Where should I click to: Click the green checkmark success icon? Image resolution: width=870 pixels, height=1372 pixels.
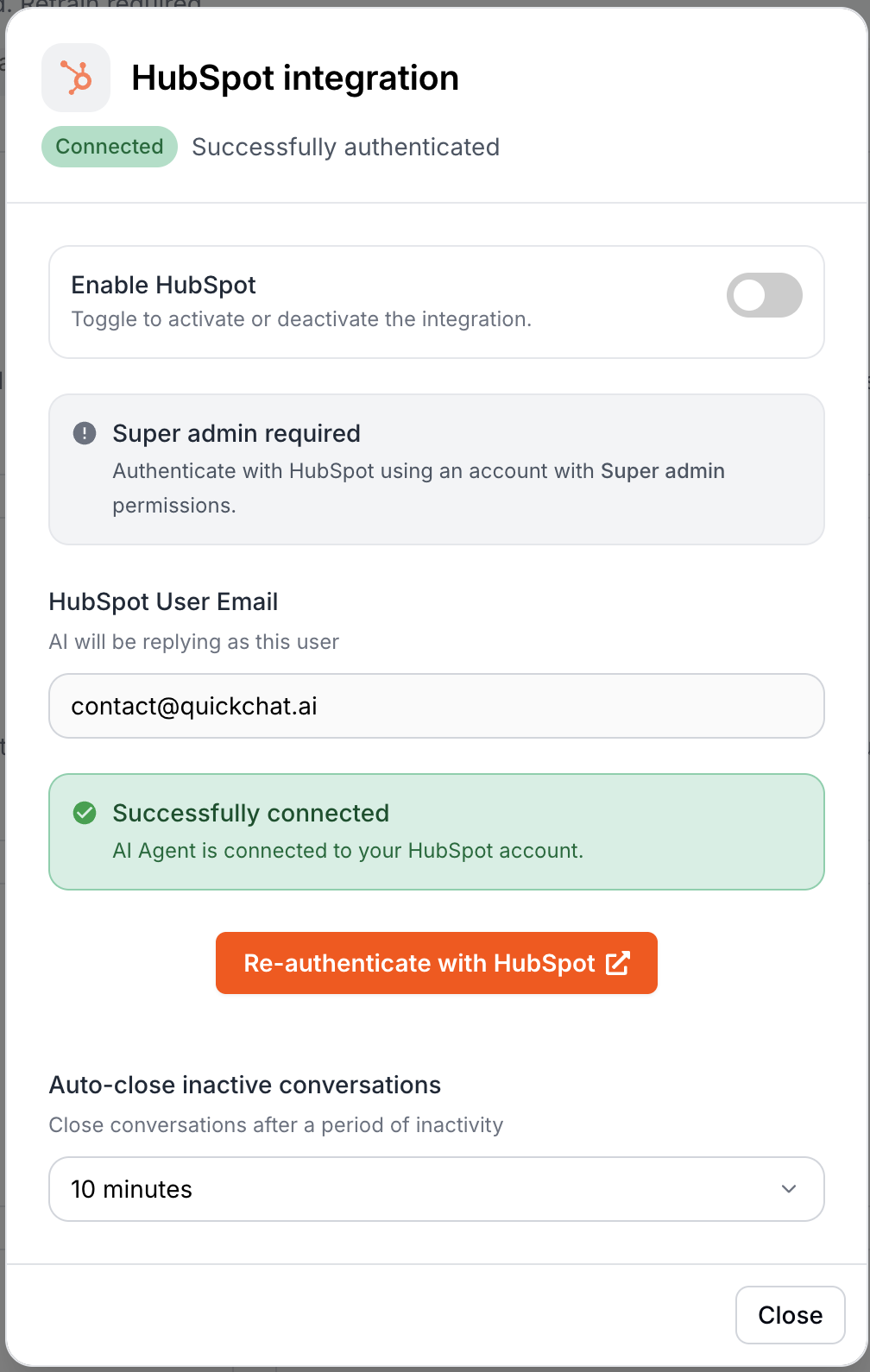[x=85, y=812]
